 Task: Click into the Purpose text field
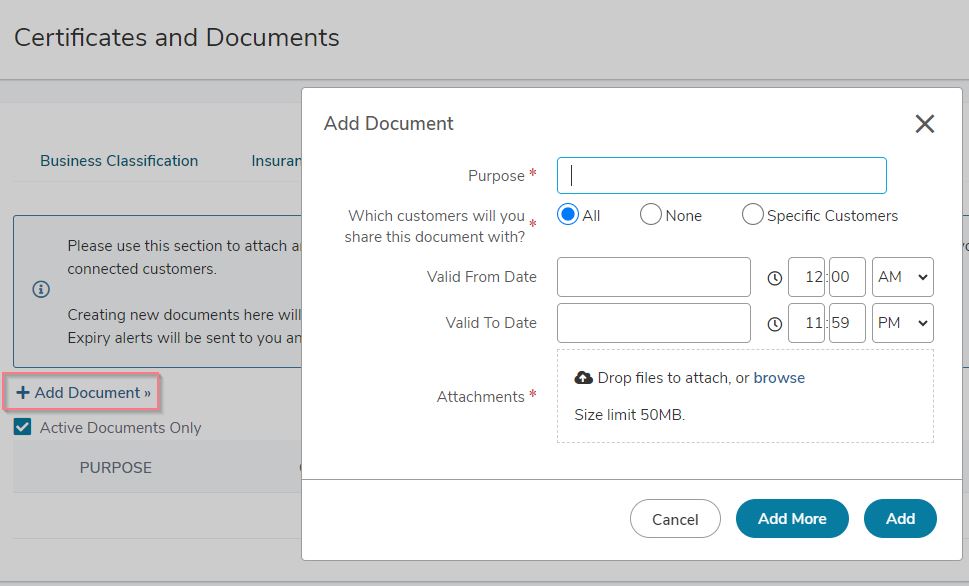click(721, 176)
